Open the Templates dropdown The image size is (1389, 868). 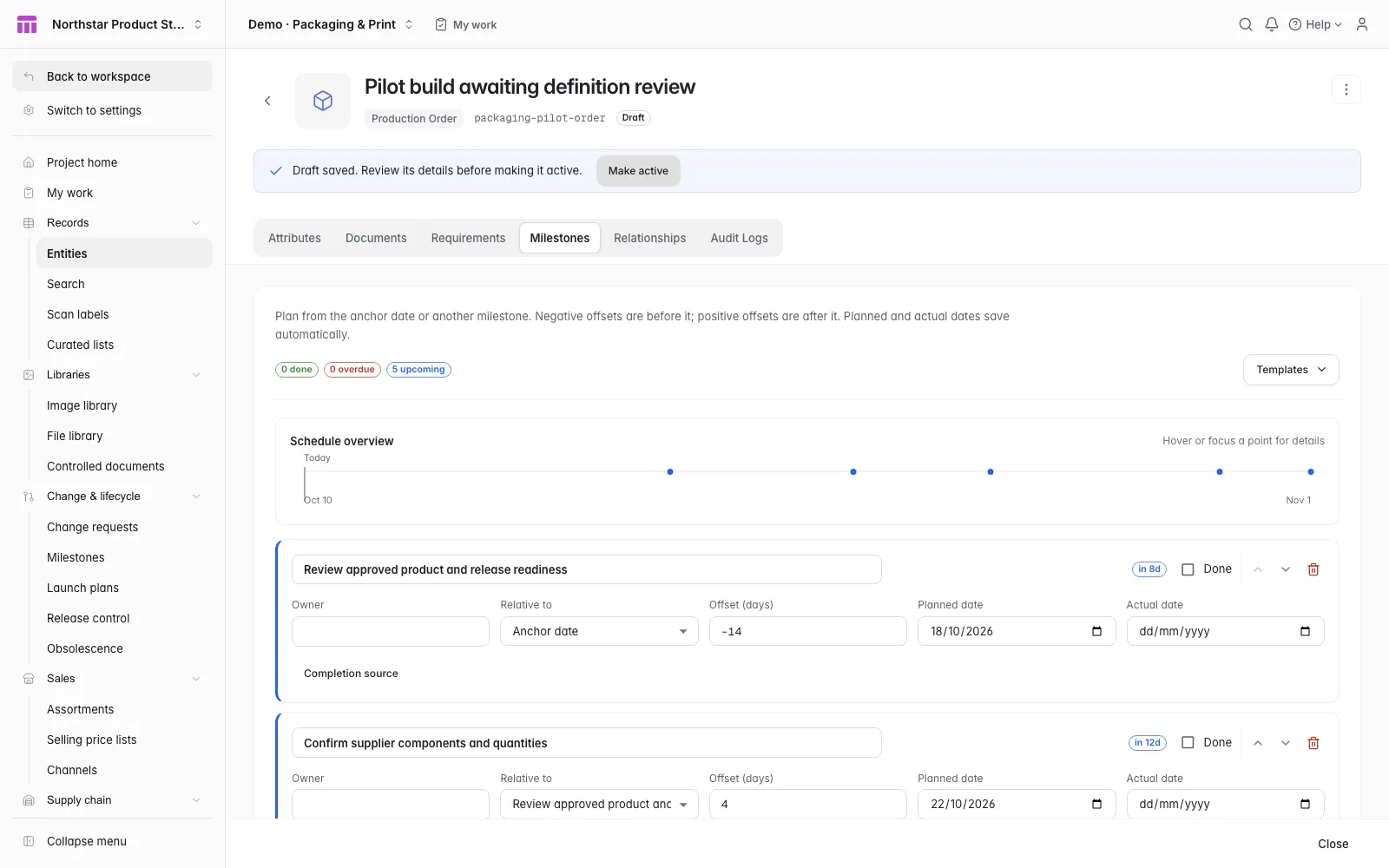(x=1291, y=370)
